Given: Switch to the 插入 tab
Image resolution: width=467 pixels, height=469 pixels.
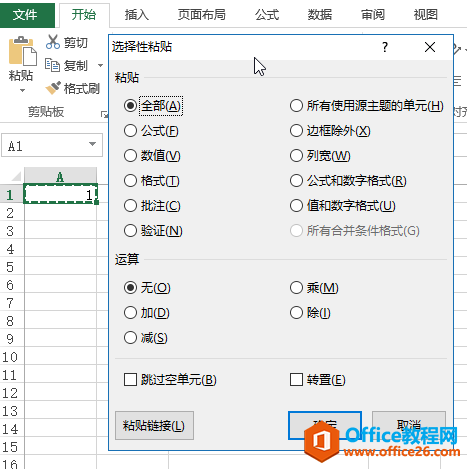Looking at the screenshot, I should tap(137, 15).
